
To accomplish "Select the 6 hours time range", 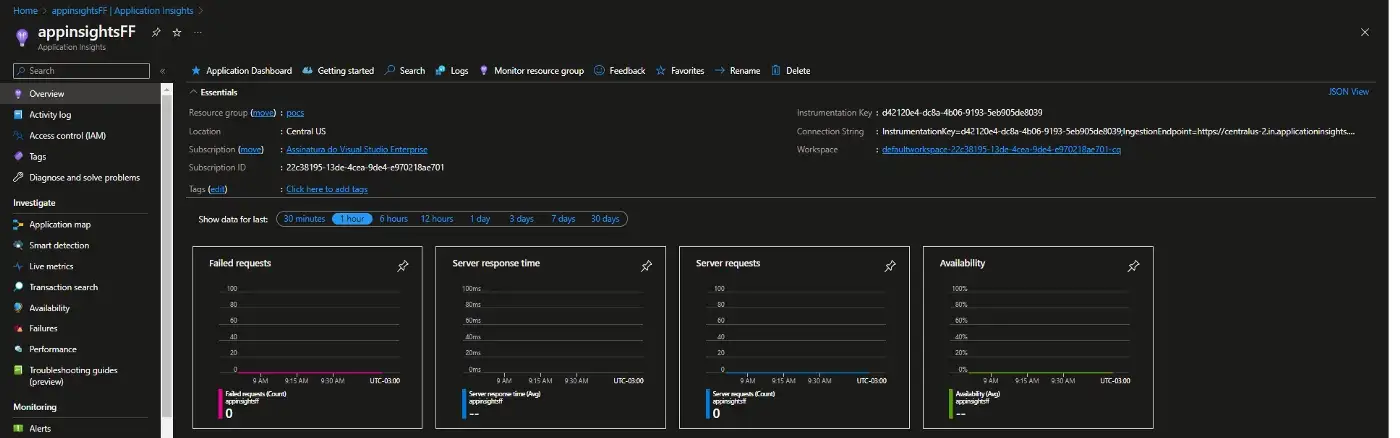I will (x=394, y=219).
